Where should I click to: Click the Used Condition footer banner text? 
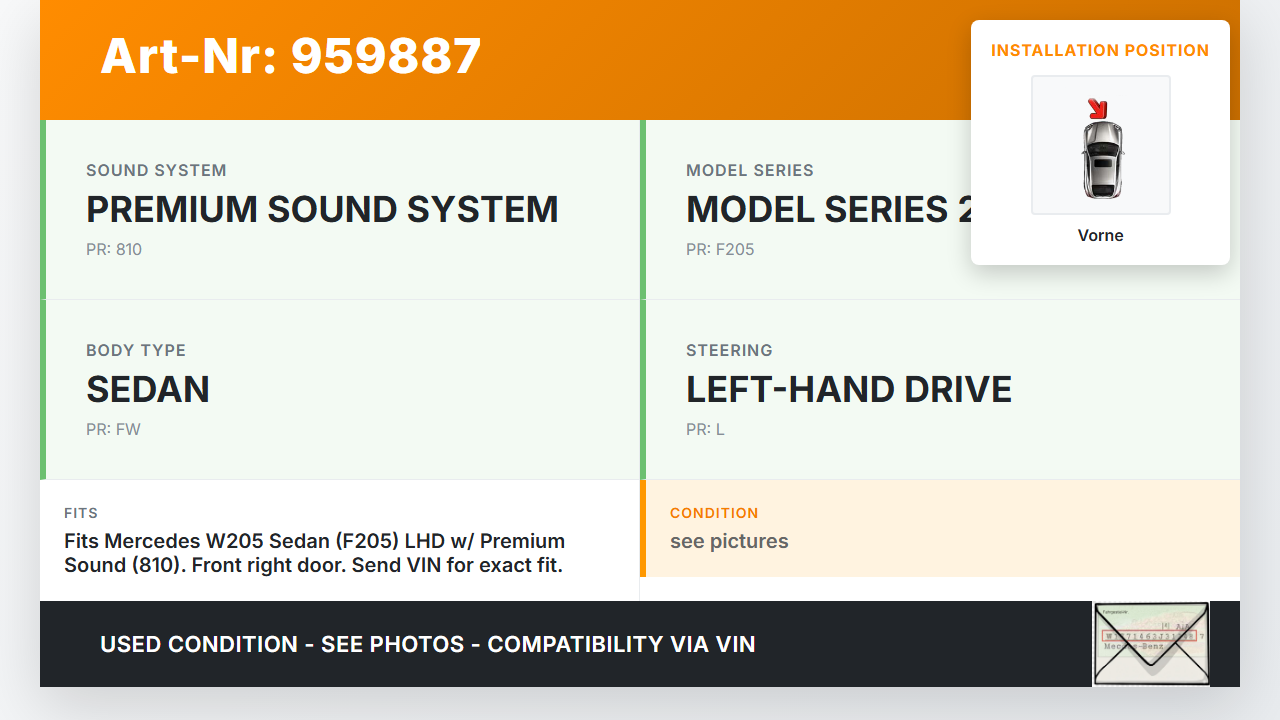427,644
